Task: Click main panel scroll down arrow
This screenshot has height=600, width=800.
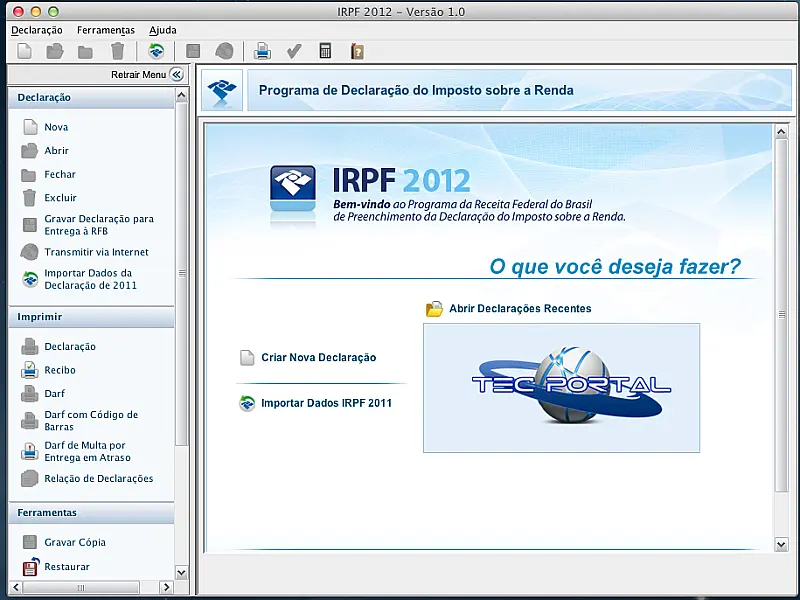Action: tap(781, 544)
